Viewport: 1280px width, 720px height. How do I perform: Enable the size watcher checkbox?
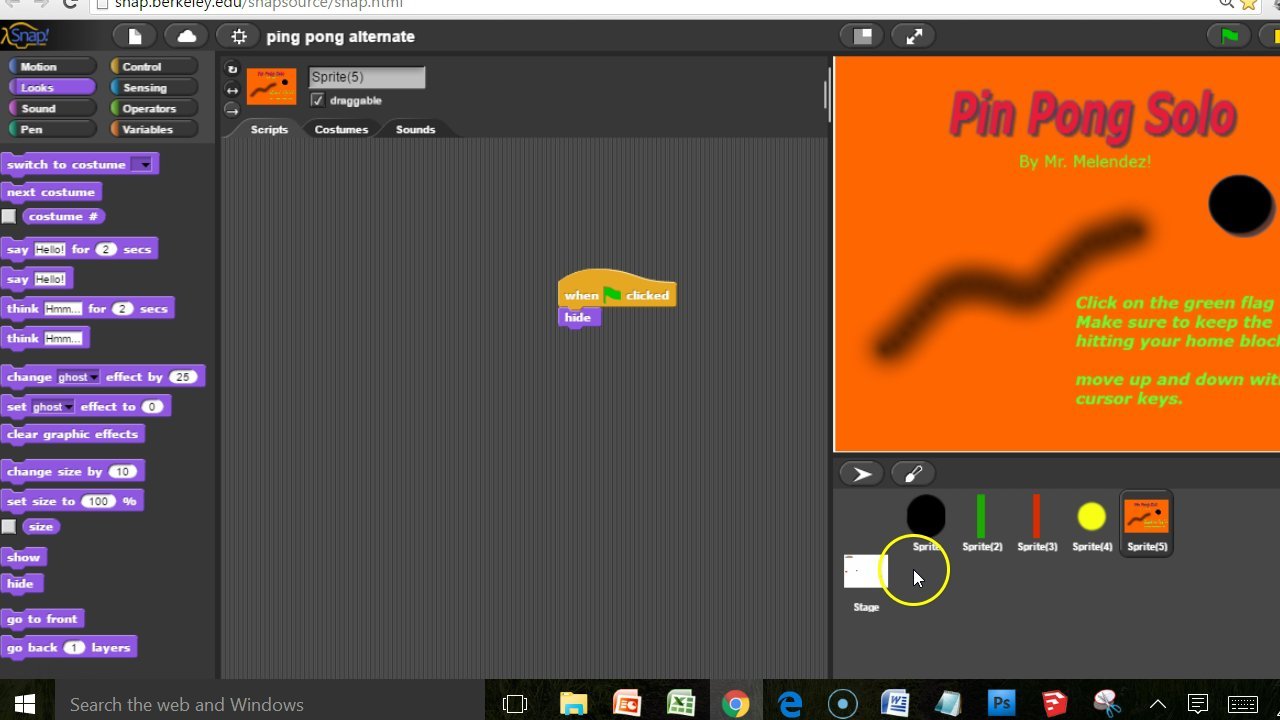(x=9, y=526)
